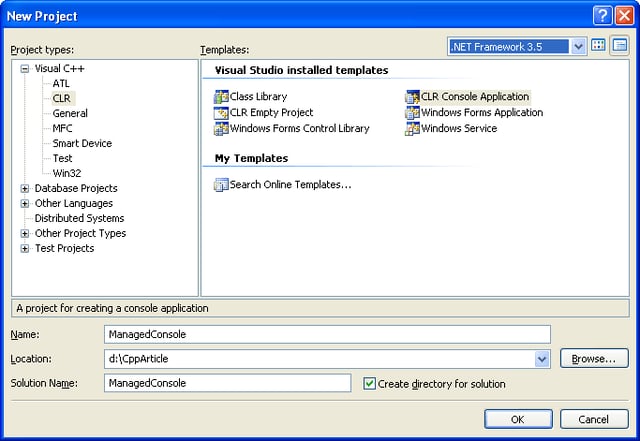
Task: Select the Test Projects label
Action: click(64, 248)
